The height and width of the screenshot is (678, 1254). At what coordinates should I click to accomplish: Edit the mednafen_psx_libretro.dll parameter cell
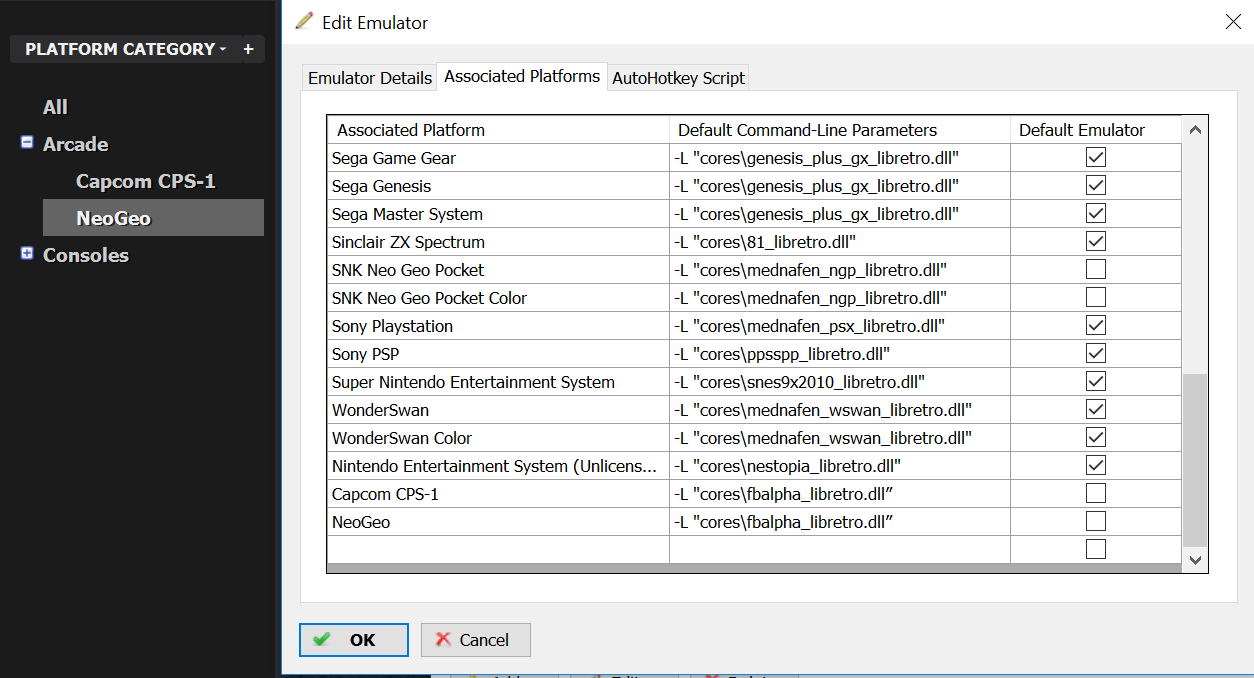coord(840,325)
